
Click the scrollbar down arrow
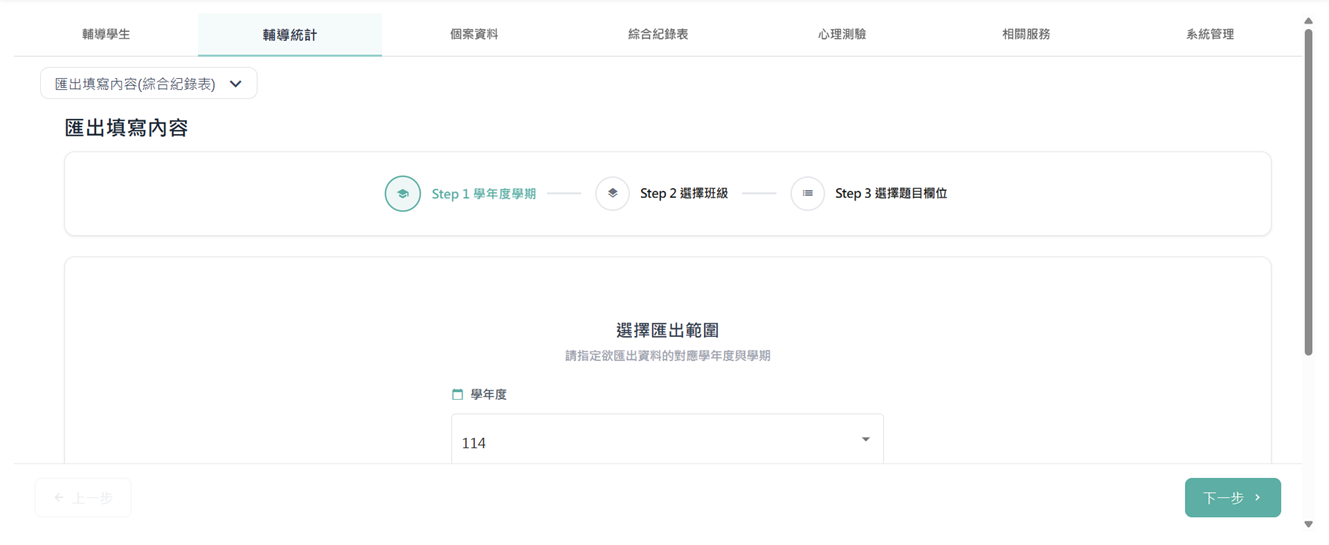click(x=1308, y=524)
